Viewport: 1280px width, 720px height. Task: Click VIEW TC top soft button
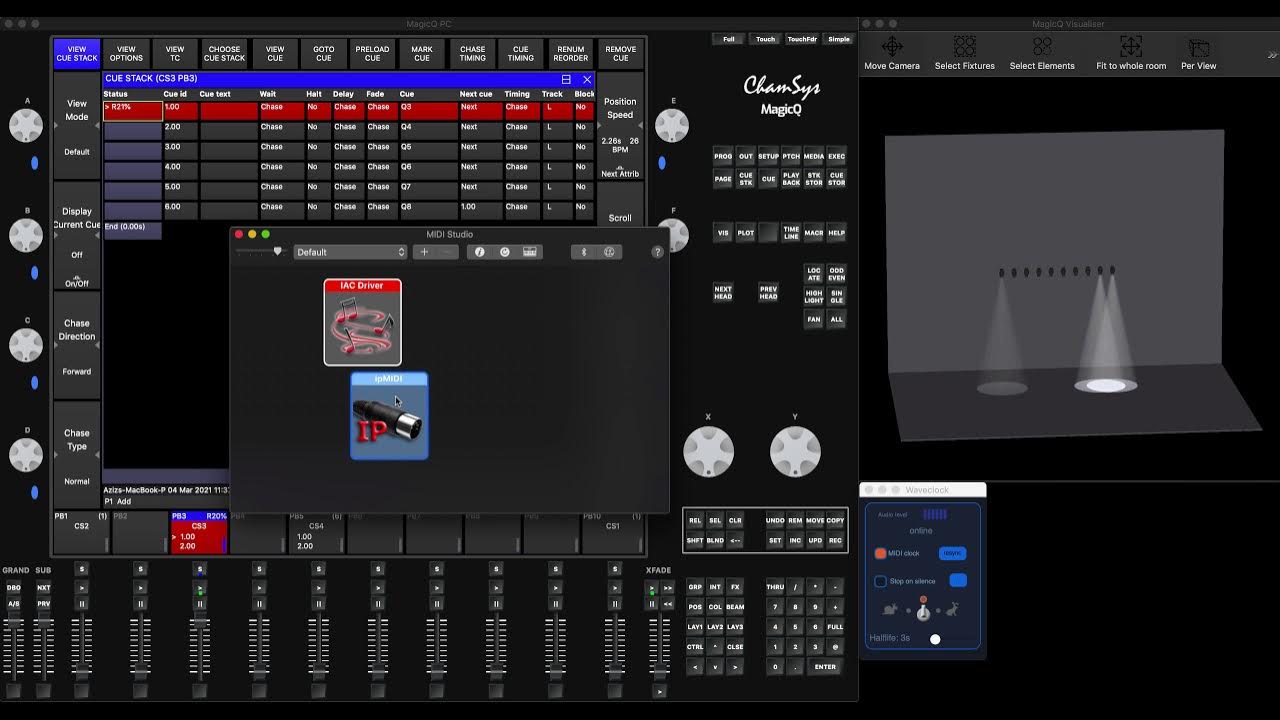coord(175,53)
